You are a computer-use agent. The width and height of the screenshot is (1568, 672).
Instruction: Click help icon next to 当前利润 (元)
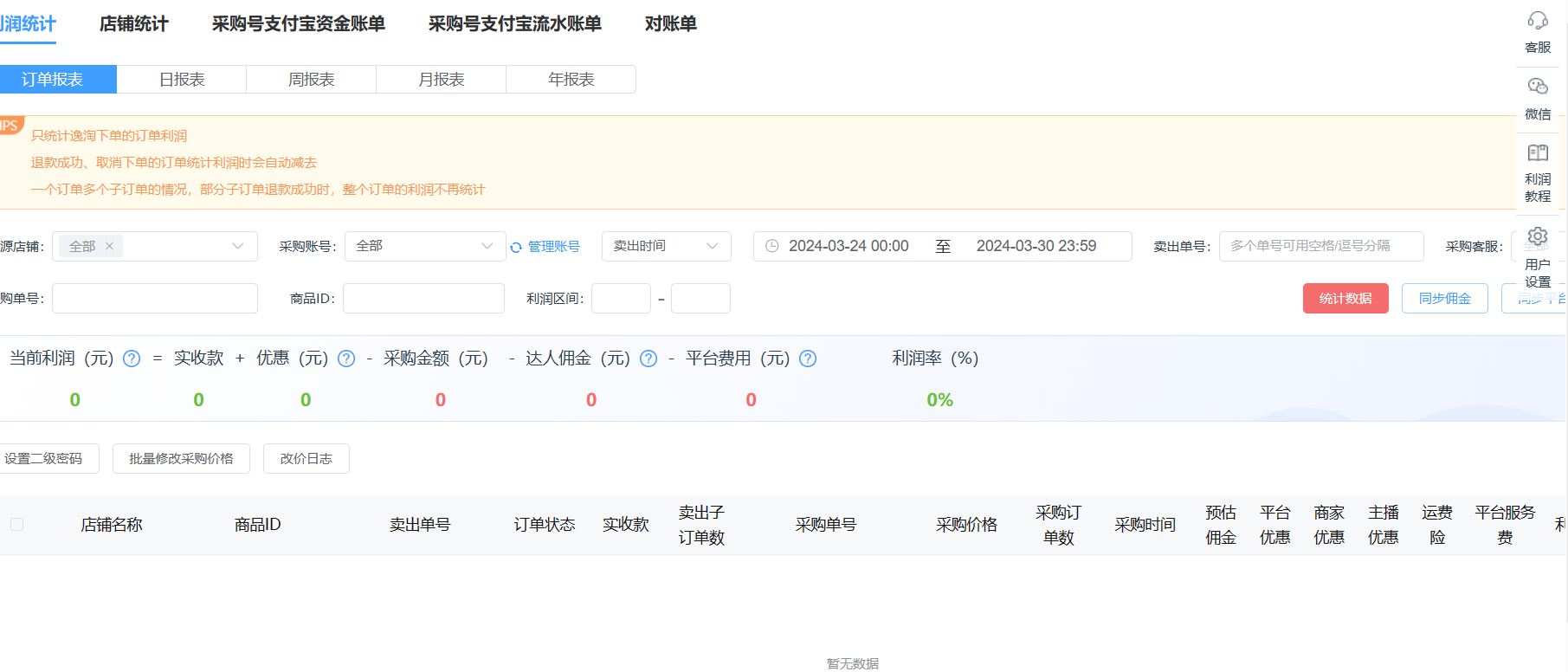[132, 359]
